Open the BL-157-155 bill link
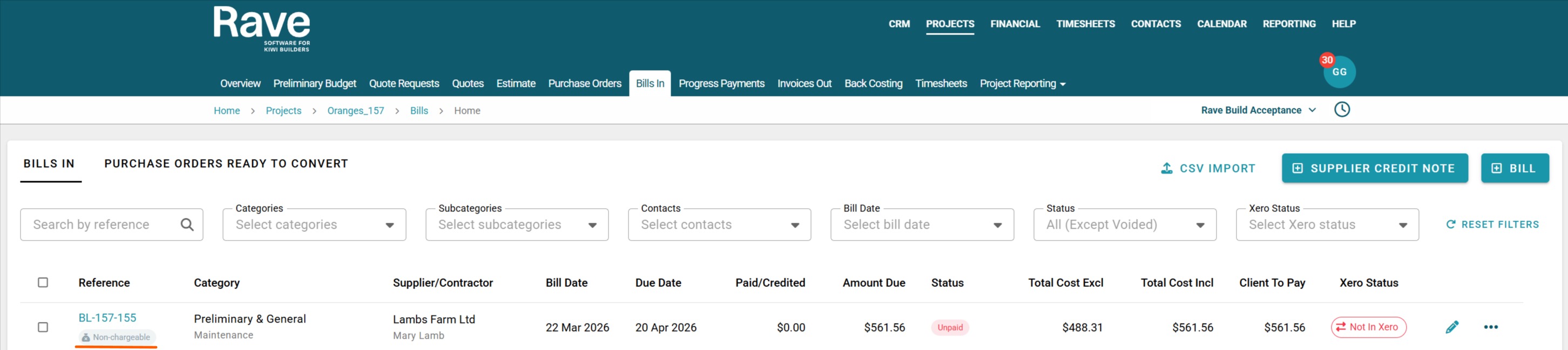The image size is (1568, 350). pyautogui.click(x=107, y=318)
